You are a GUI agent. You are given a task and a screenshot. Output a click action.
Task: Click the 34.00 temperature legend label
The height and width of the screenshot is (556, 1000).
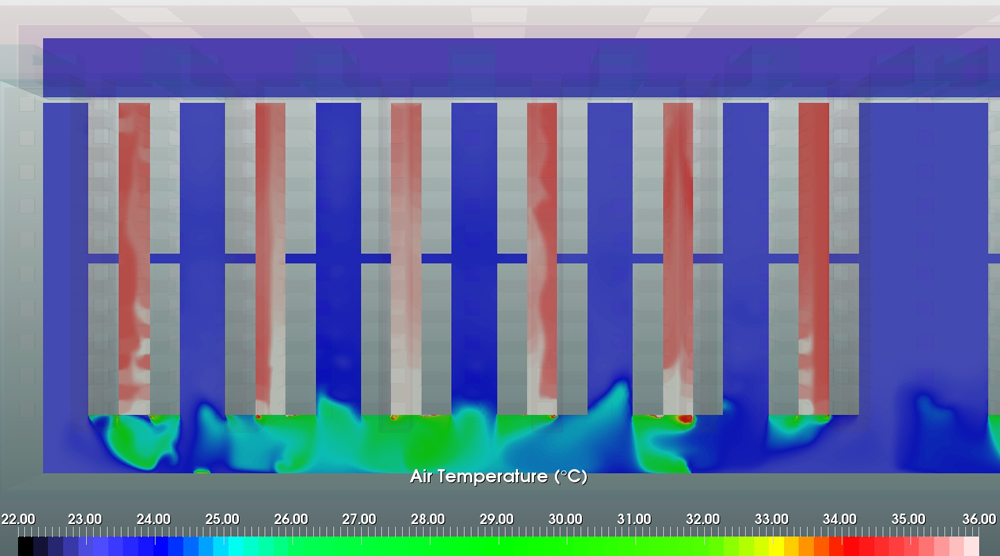840,519
